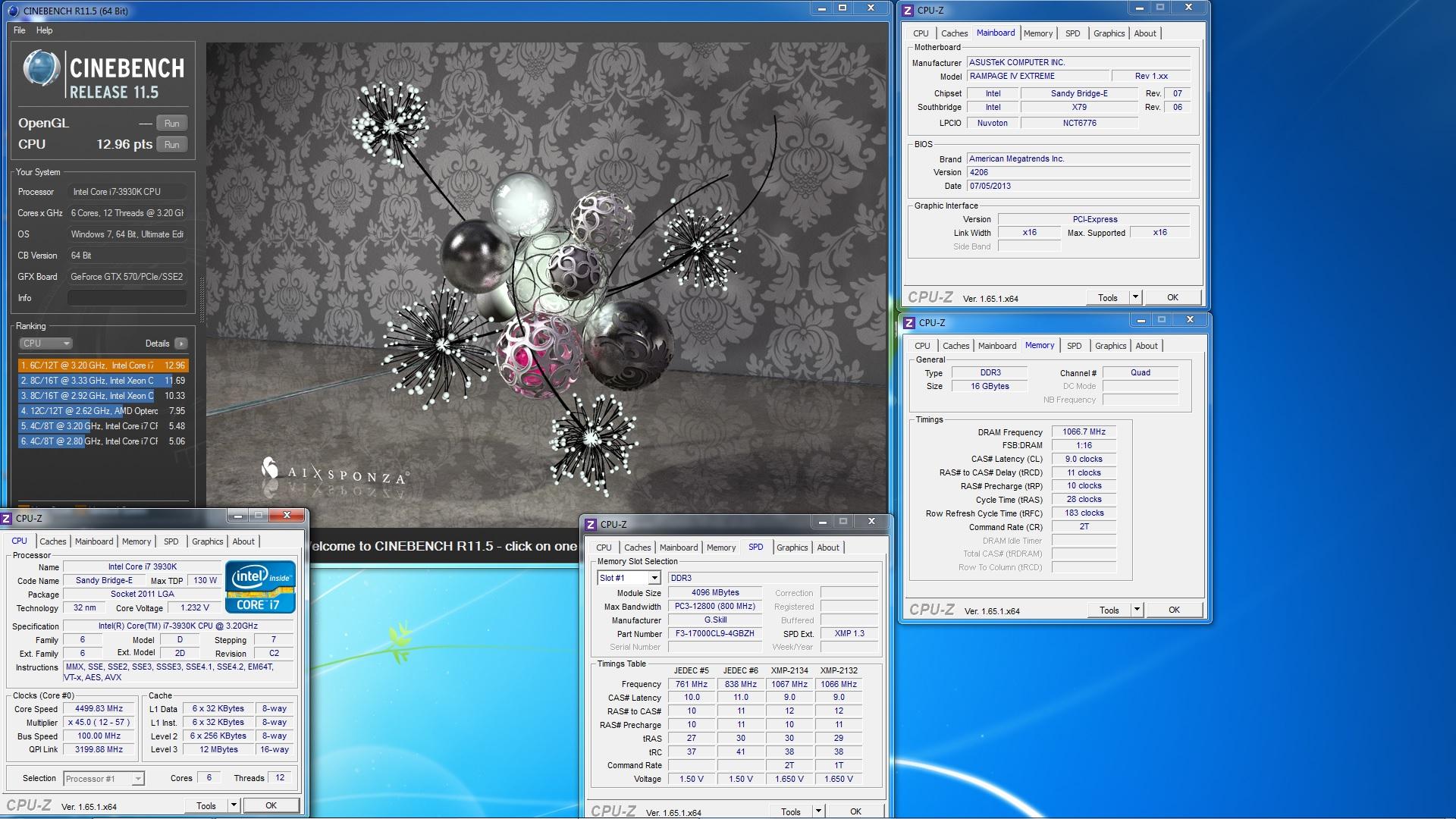
Task: Select ranking row 4C/8T @ 3.20 GHz
Action: (102, 426)
